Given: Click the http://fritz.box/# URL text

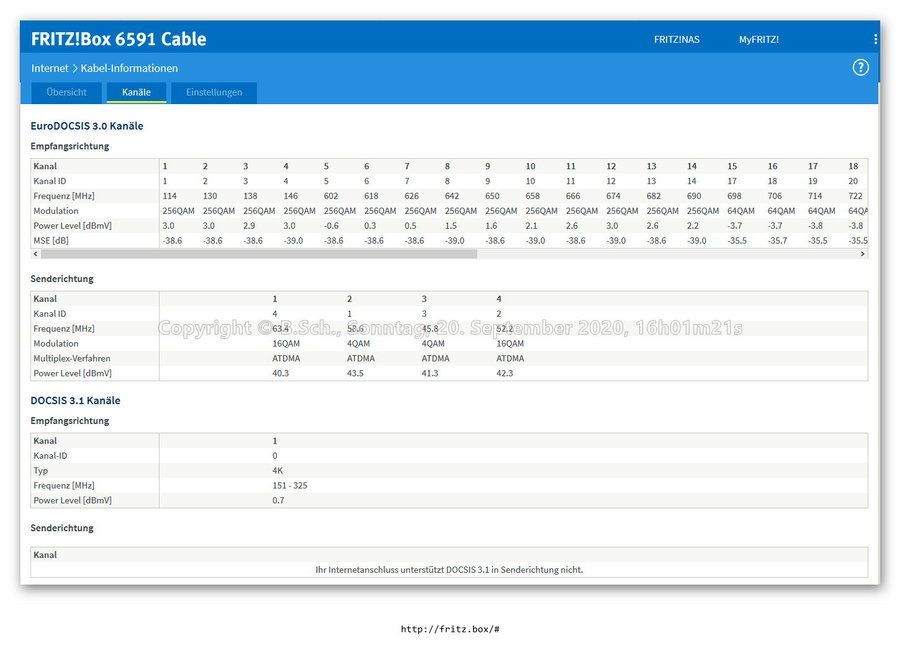Looking at the screenshot, I should click(x=450, y=629).
